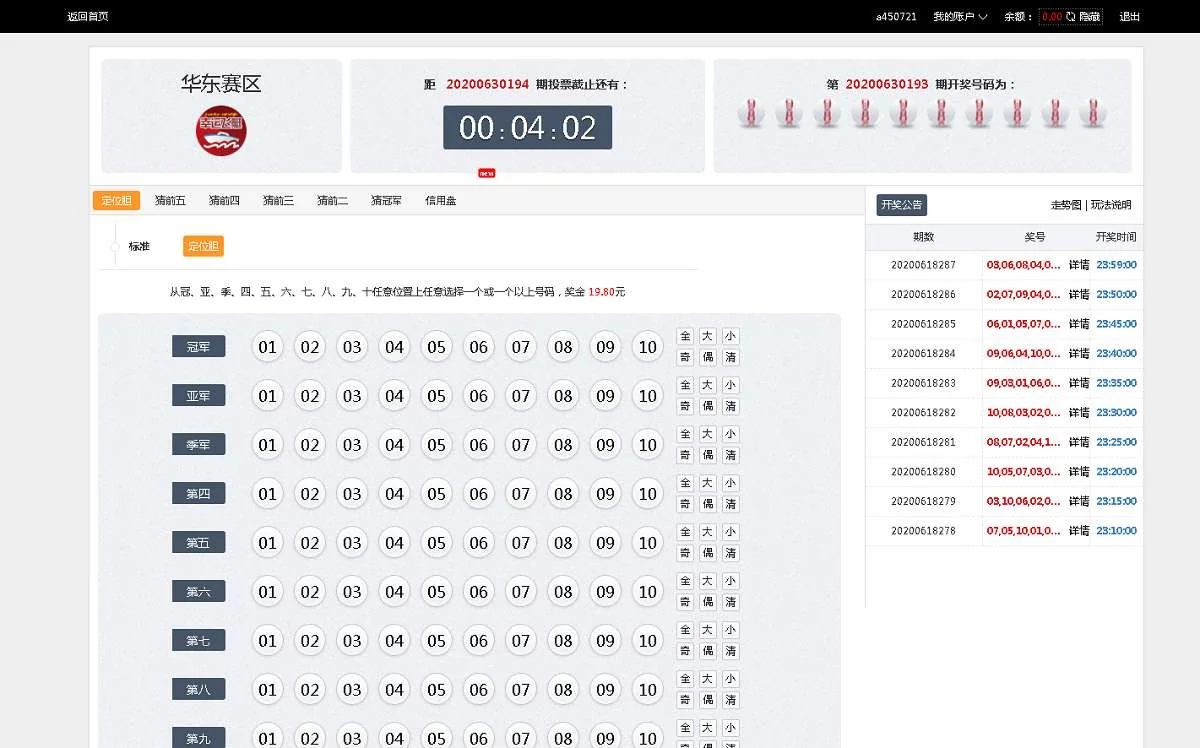1200x748 pixels.
Task: Toggle 全 (all) selection for the 冠军 row
Action: (x=685, y=336)
